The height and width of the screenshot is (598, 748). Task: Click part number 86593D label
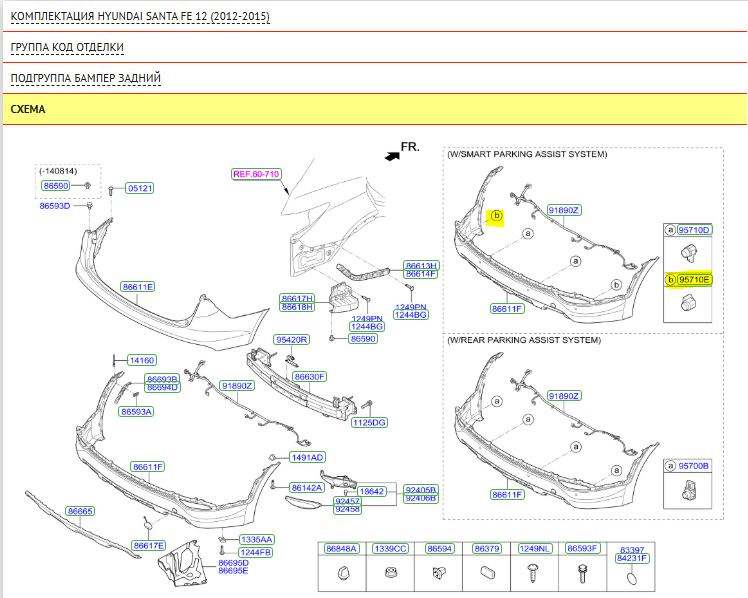54,206
